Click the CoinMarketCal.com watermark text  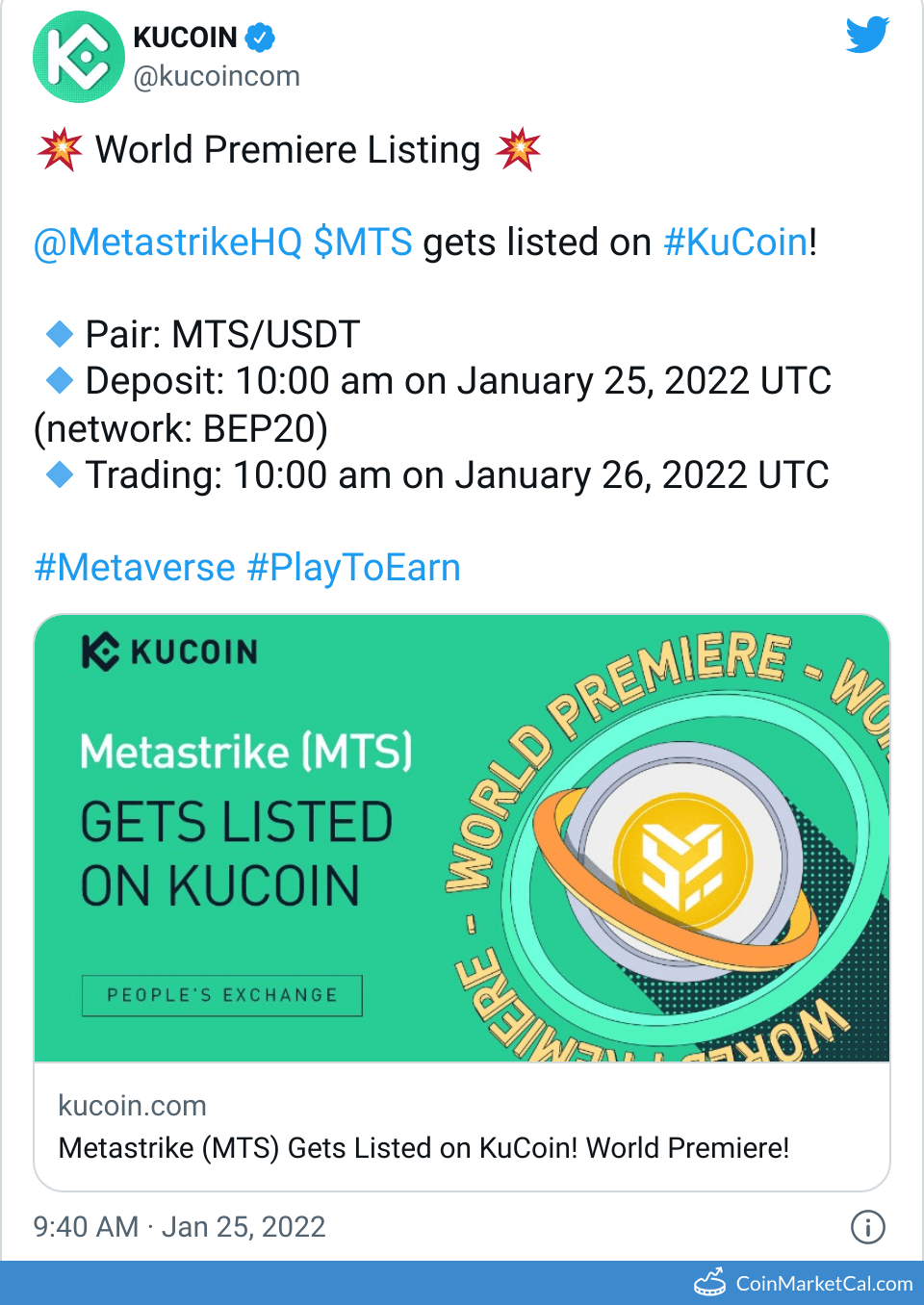(x=824, y=1284)
